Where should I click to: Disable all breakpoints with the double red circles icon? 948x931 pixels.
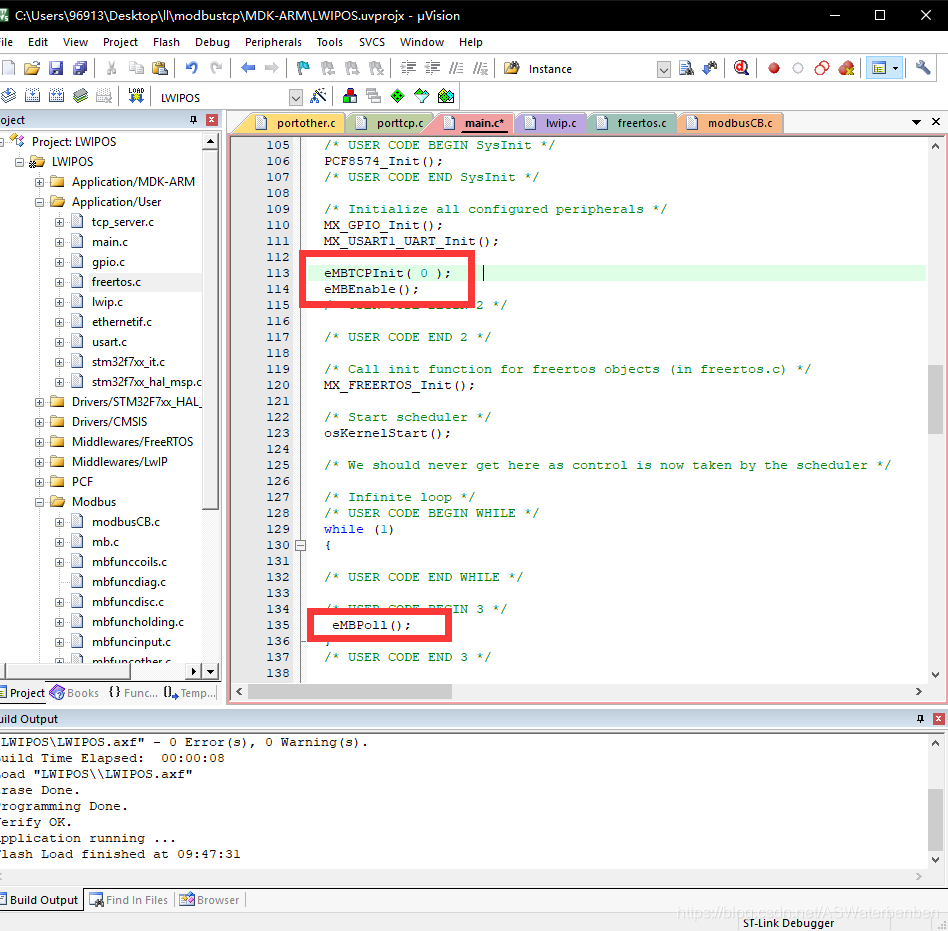click(822, 68)
